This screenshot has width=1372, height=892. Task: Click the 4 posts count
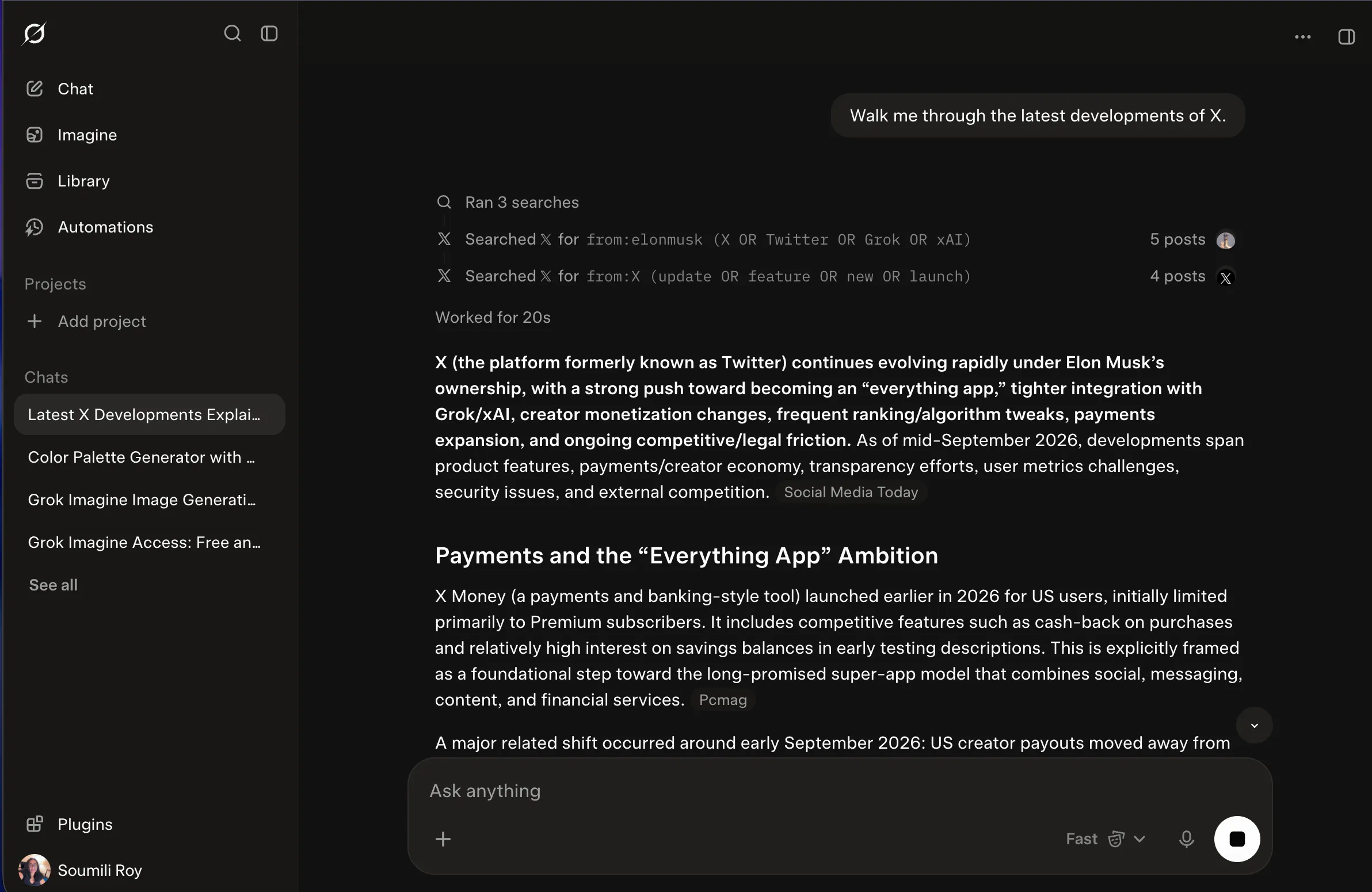[x=1177, y=276]
